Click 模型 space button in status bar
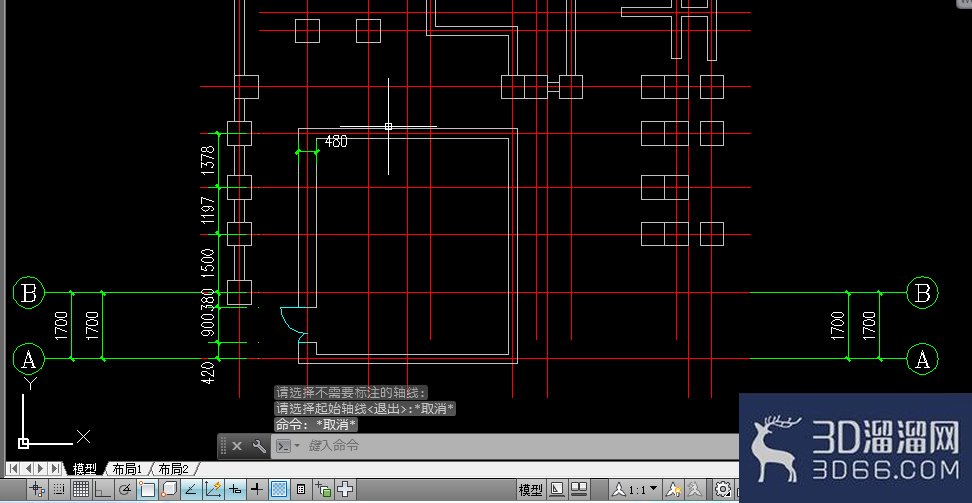 click(531, 490)
